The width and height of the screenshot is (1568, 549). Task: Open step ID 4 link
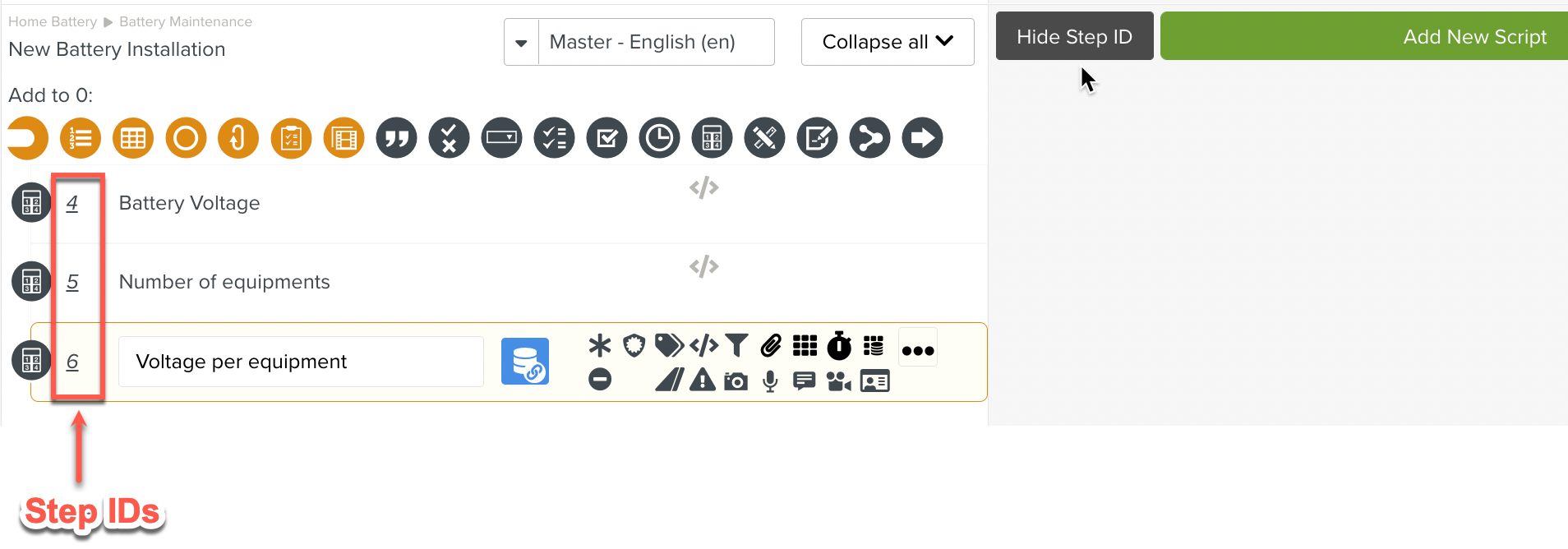(x=72, y=203)
